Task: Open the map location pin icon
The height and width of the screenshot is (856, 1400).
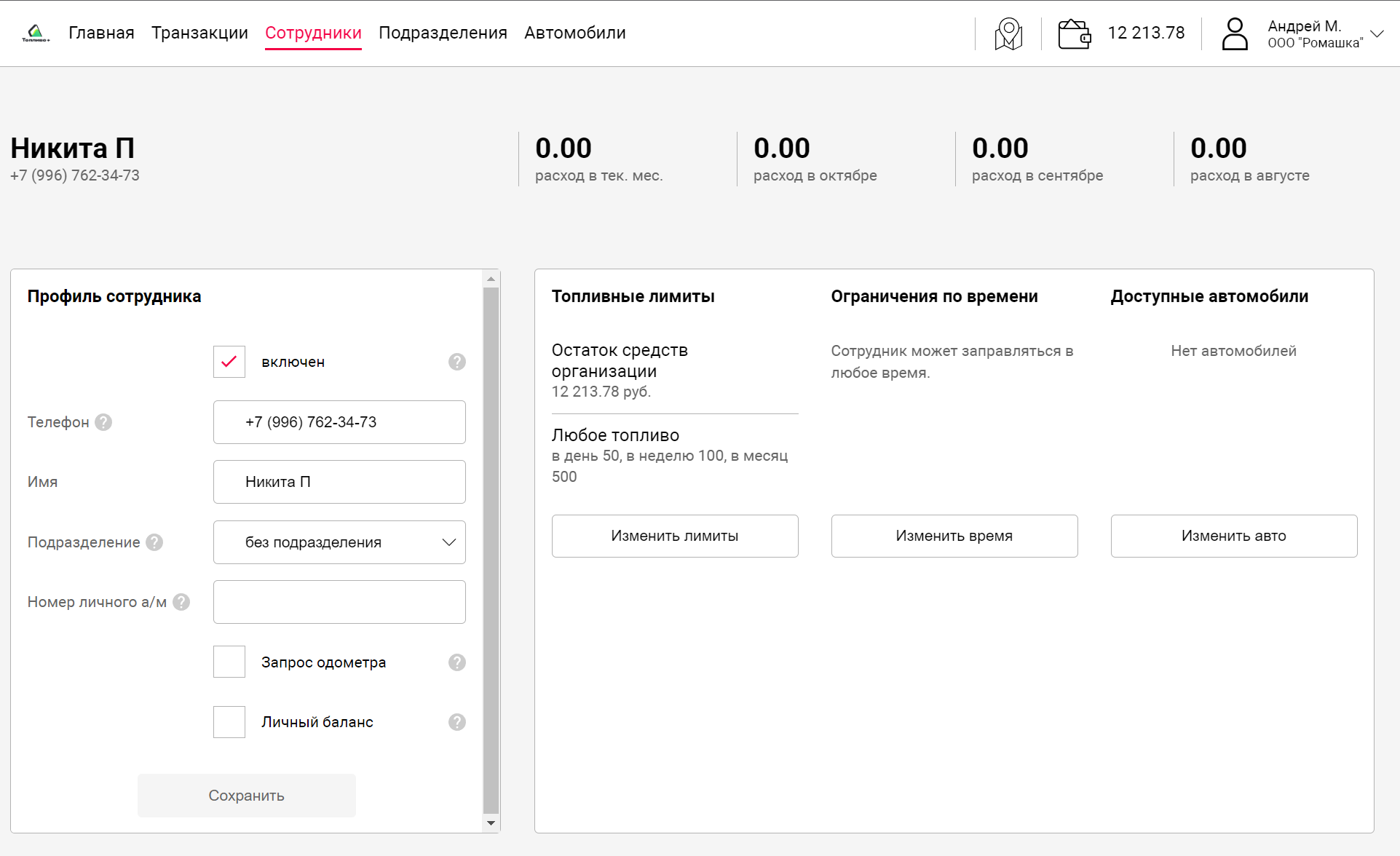Action: tap(1008, 33)
